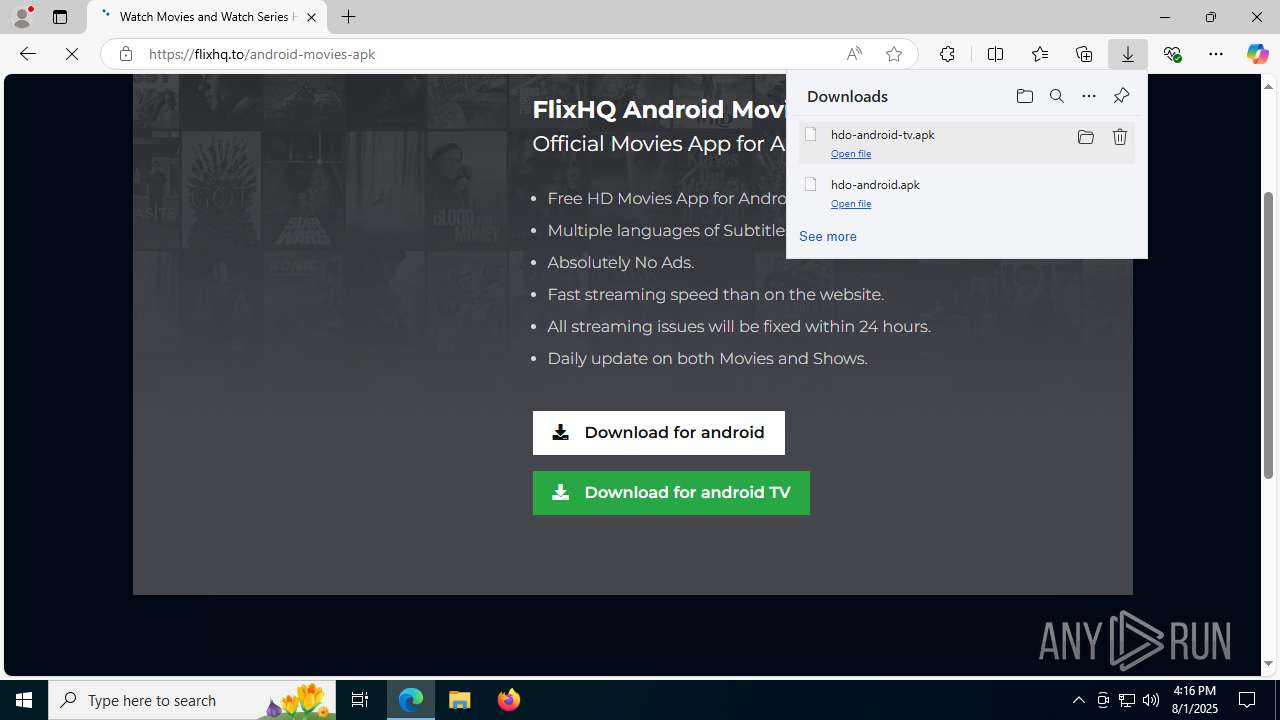Open the network icon in tray
Image resolution: width=1280 pixels, height=720 pixels.
tap(1127, 700)
